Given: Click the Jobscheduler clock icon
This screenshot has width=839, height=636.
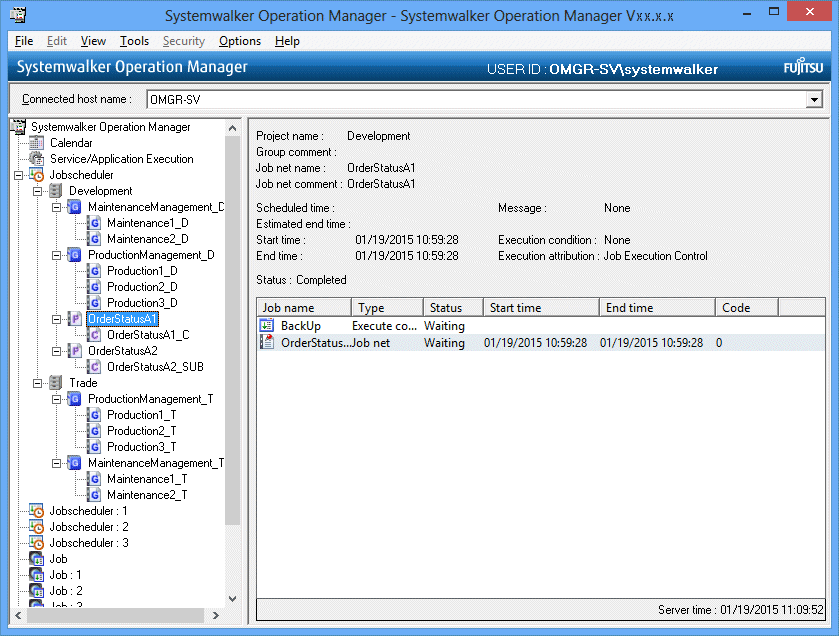Looking at the screenshot, I should point(37,175).
